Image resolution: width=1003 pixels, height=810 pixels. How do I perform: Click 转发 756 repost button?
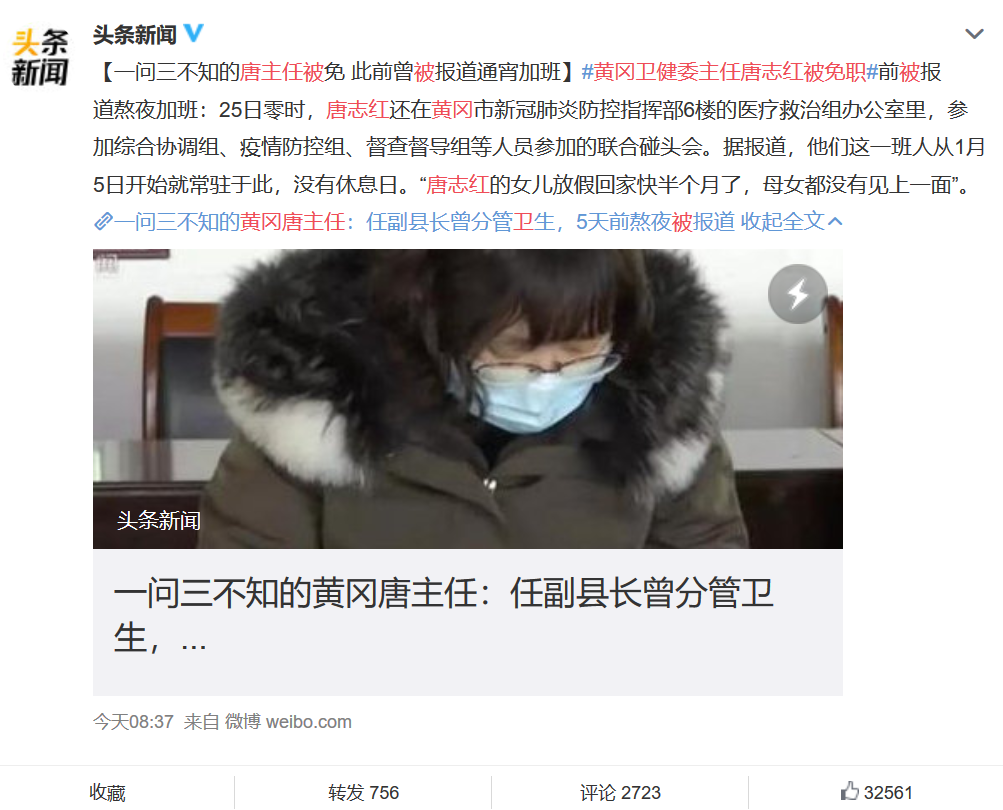363,793
